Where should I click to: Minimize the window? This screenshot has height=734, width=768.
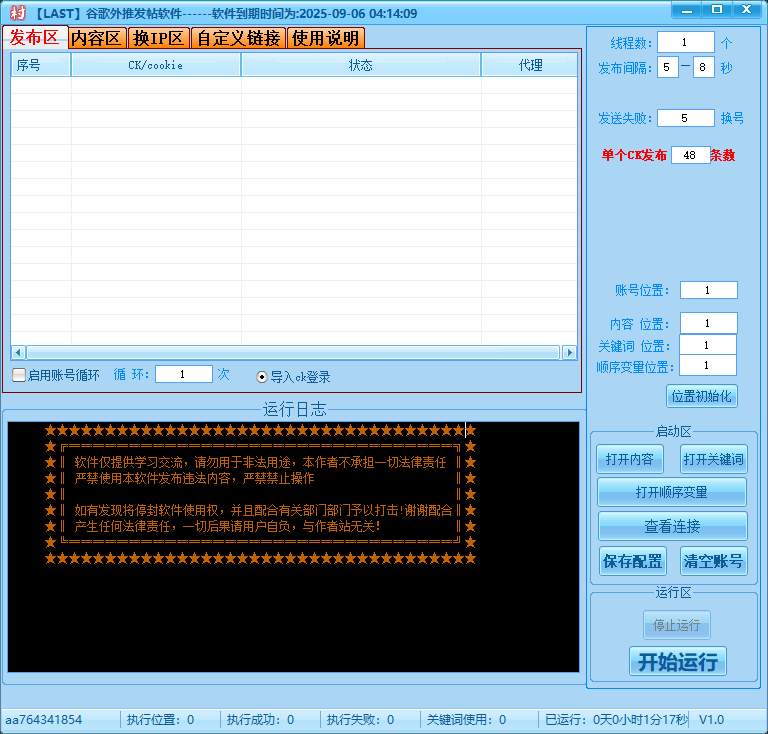(x=687, y=10)
